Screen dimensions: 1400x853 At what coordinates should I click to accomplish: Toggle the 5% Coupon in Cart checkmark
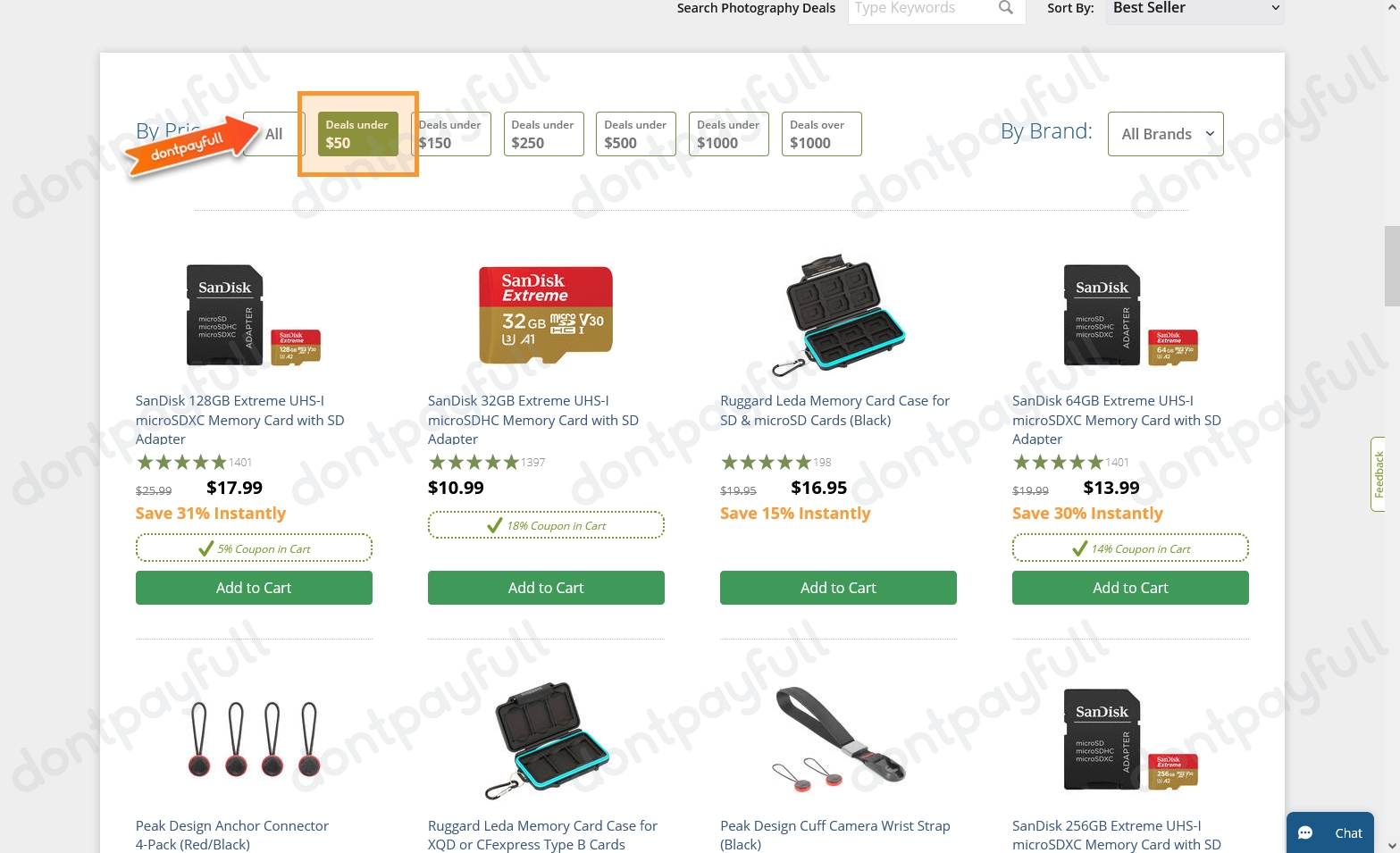point(205,548)
